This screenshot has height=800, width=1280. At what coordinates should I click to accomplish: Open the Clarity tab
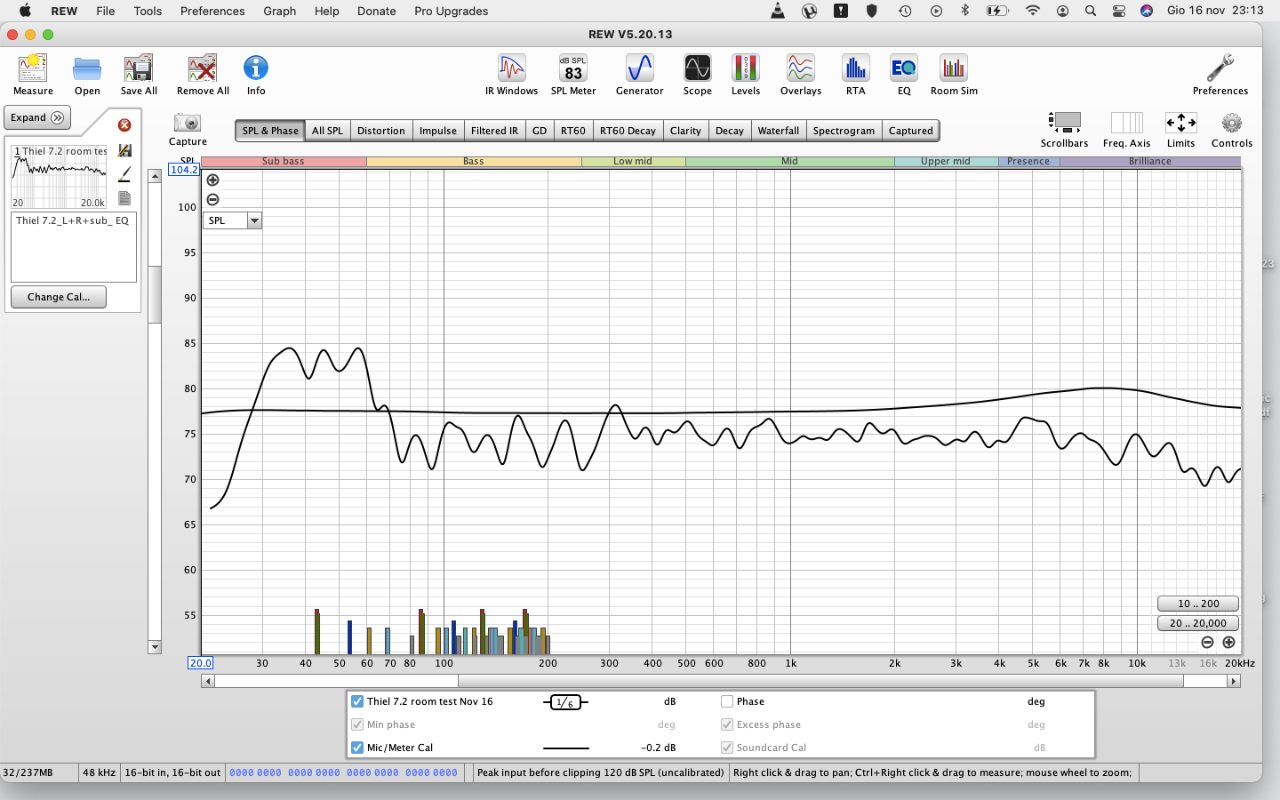(x=685, y=130)
